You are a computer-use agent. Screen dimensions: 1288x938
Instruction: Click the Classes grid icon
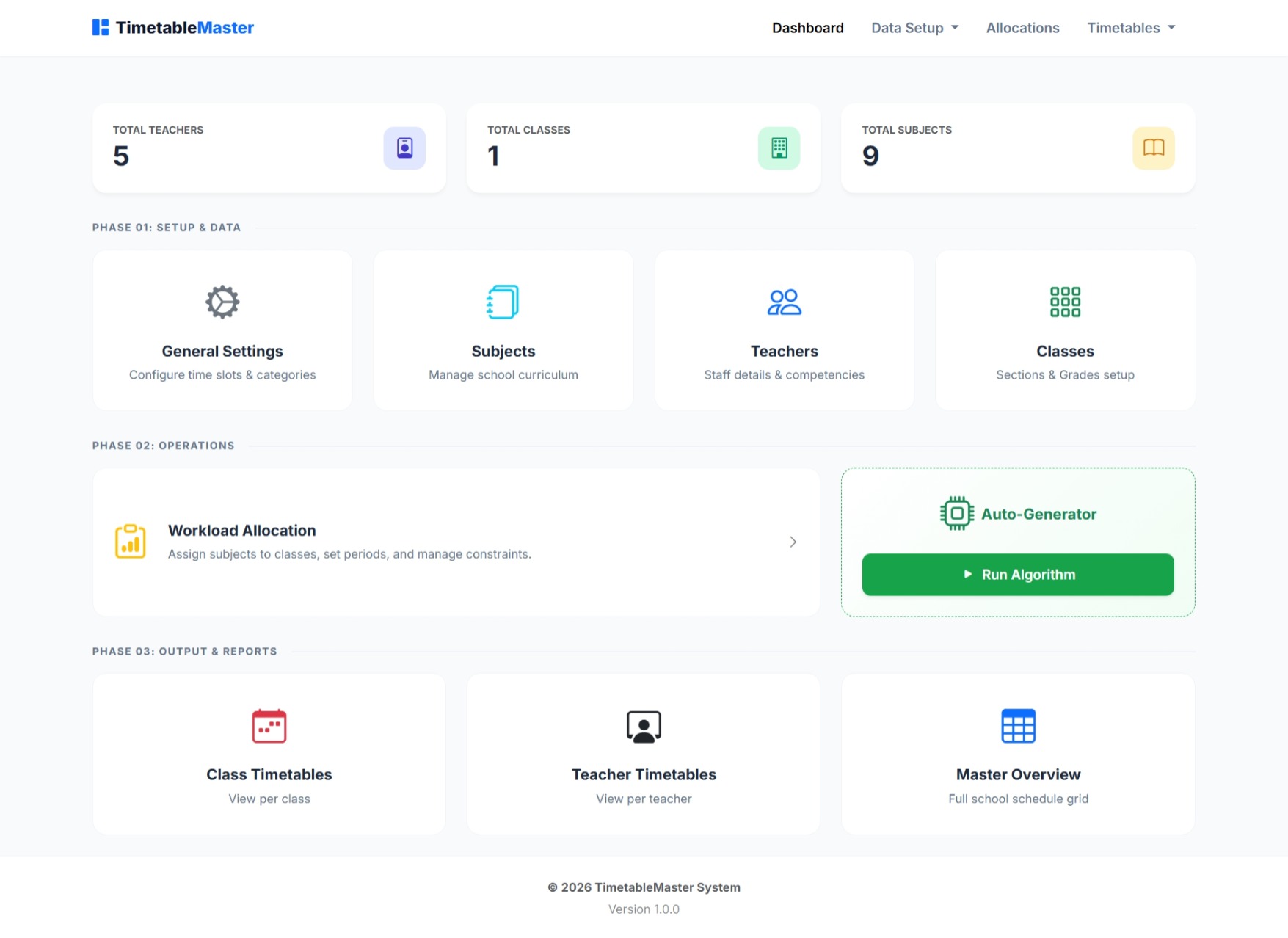point(1065,302)
